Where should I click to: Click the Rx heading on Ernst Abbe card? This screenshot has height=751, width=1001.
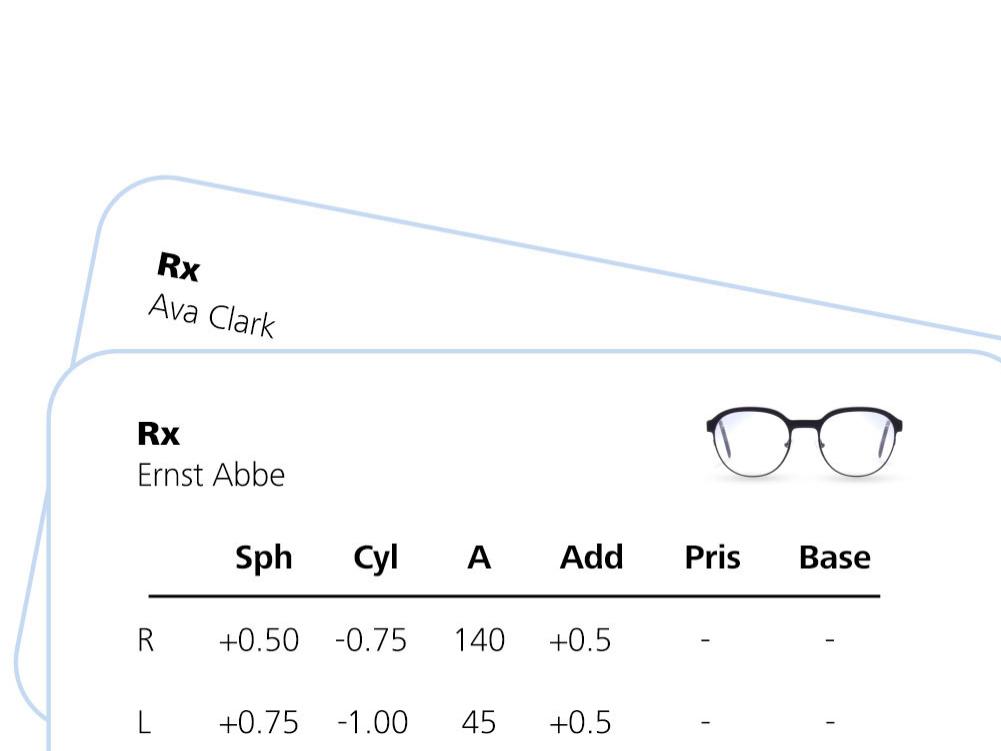(158, 434)
